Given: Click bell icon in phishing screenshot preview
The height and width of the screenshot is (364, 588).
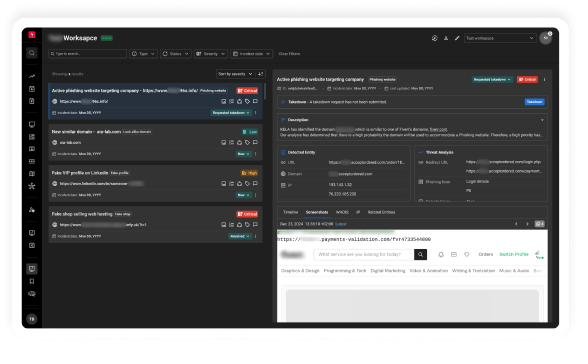Looking at the screenshot, I should [441, 255].
